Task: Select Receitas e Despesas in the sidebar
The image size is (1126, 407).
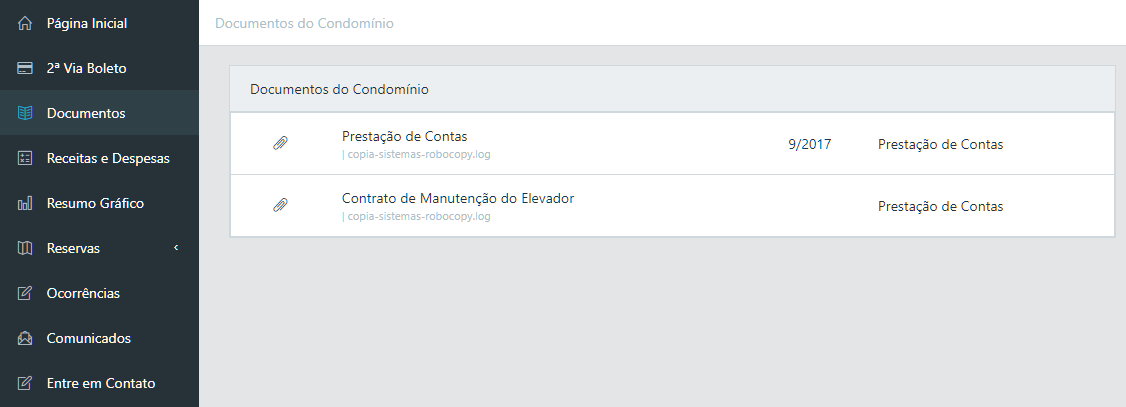Action: (108, 158)
